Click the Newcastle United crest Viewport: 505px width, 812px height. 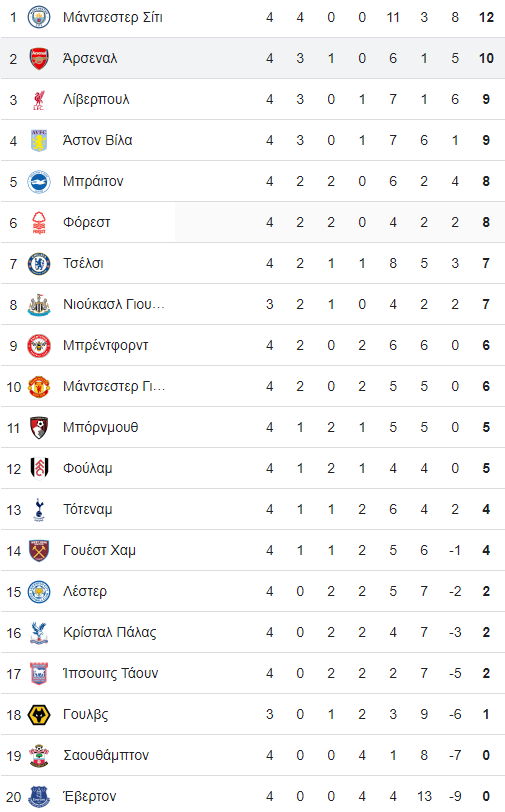point(39,304)
